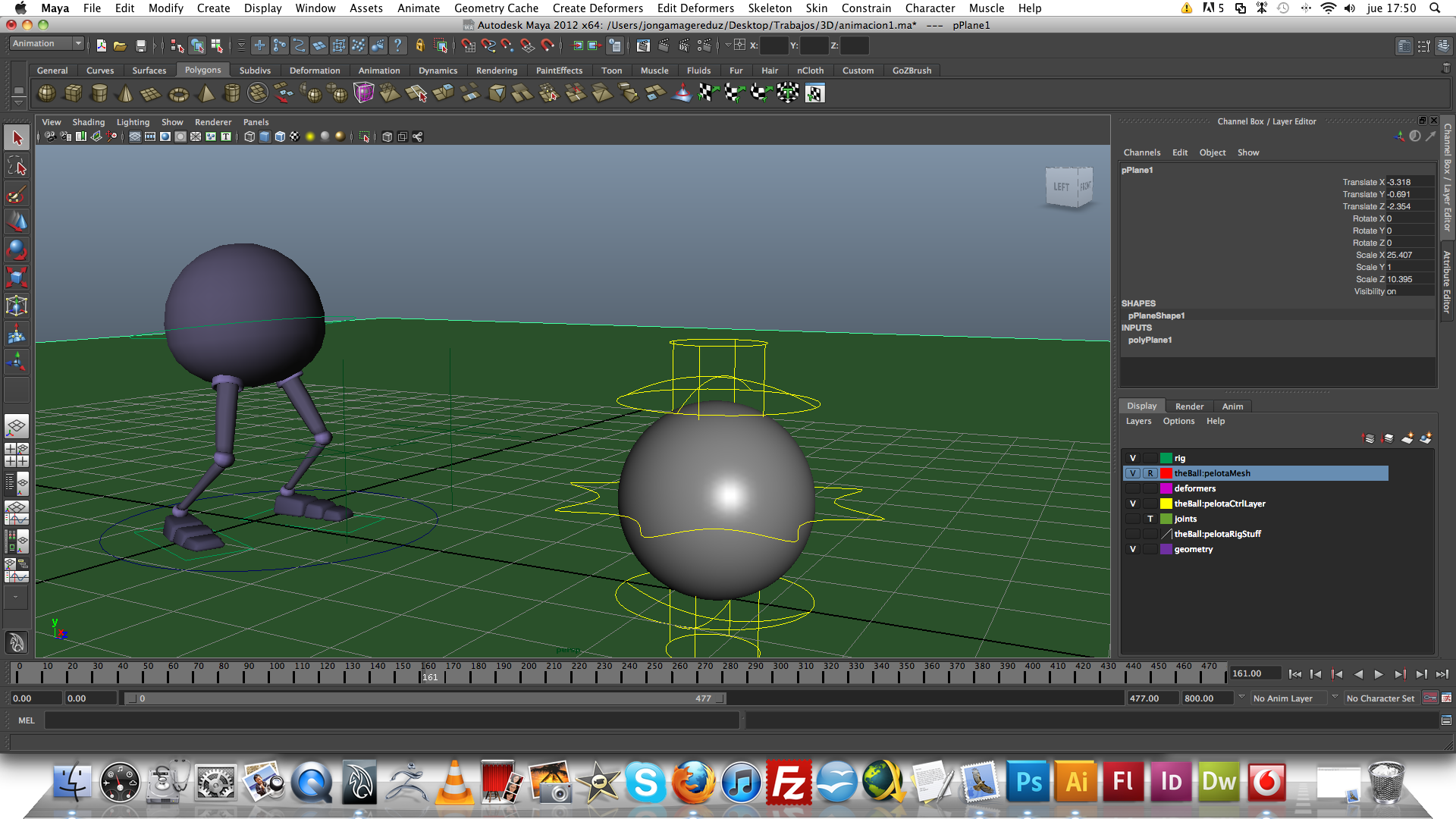Toggle the T display type on joints layer
Viewport: 1456px width, 819px height.
tap(1150, 519)
